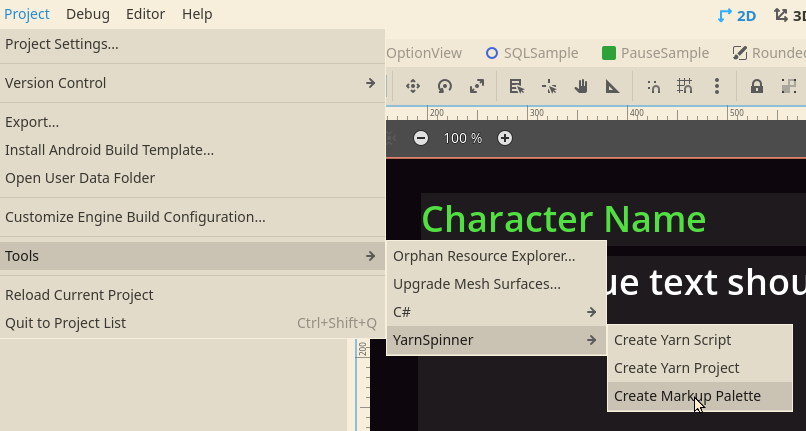Screen dimensions: 806x431
Task: Lock the selected node with padlock icon
Action: coord(757,86)
